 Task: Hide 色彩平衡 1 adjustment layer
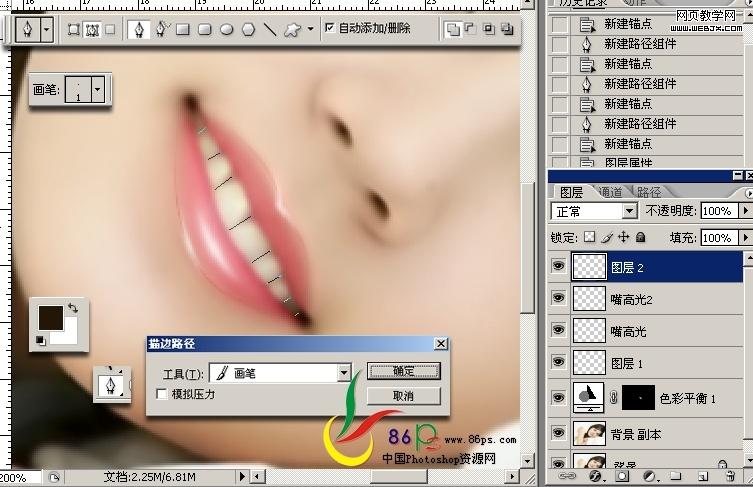coord(558,398)
